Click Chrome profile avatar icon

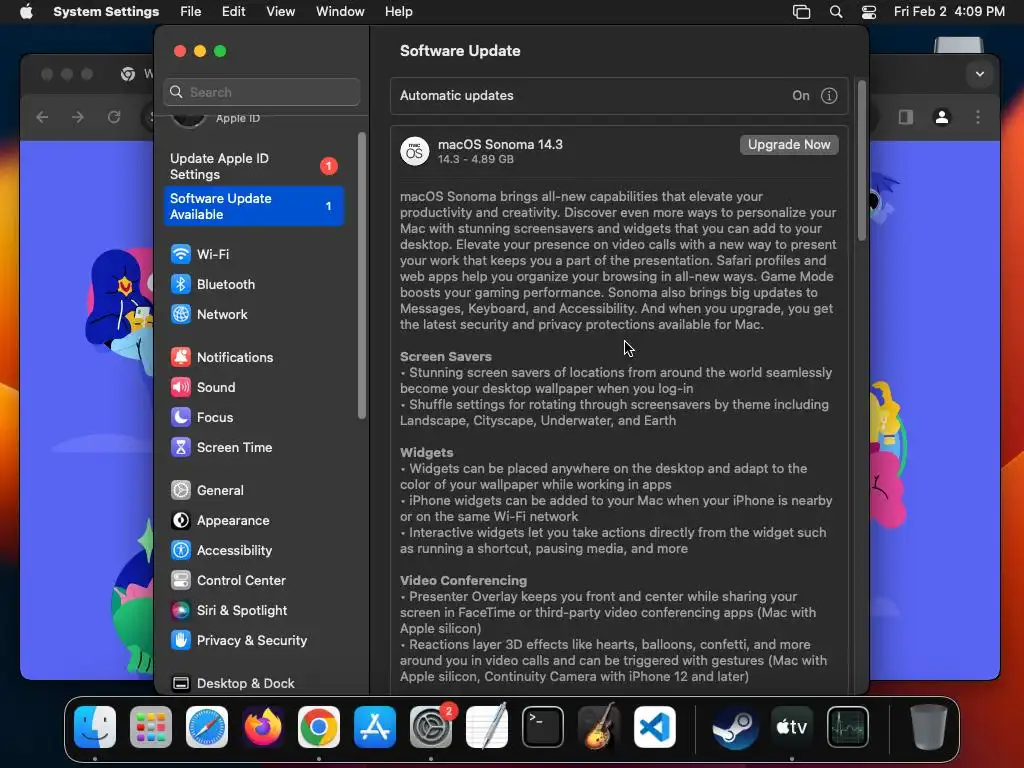(942, 117)
